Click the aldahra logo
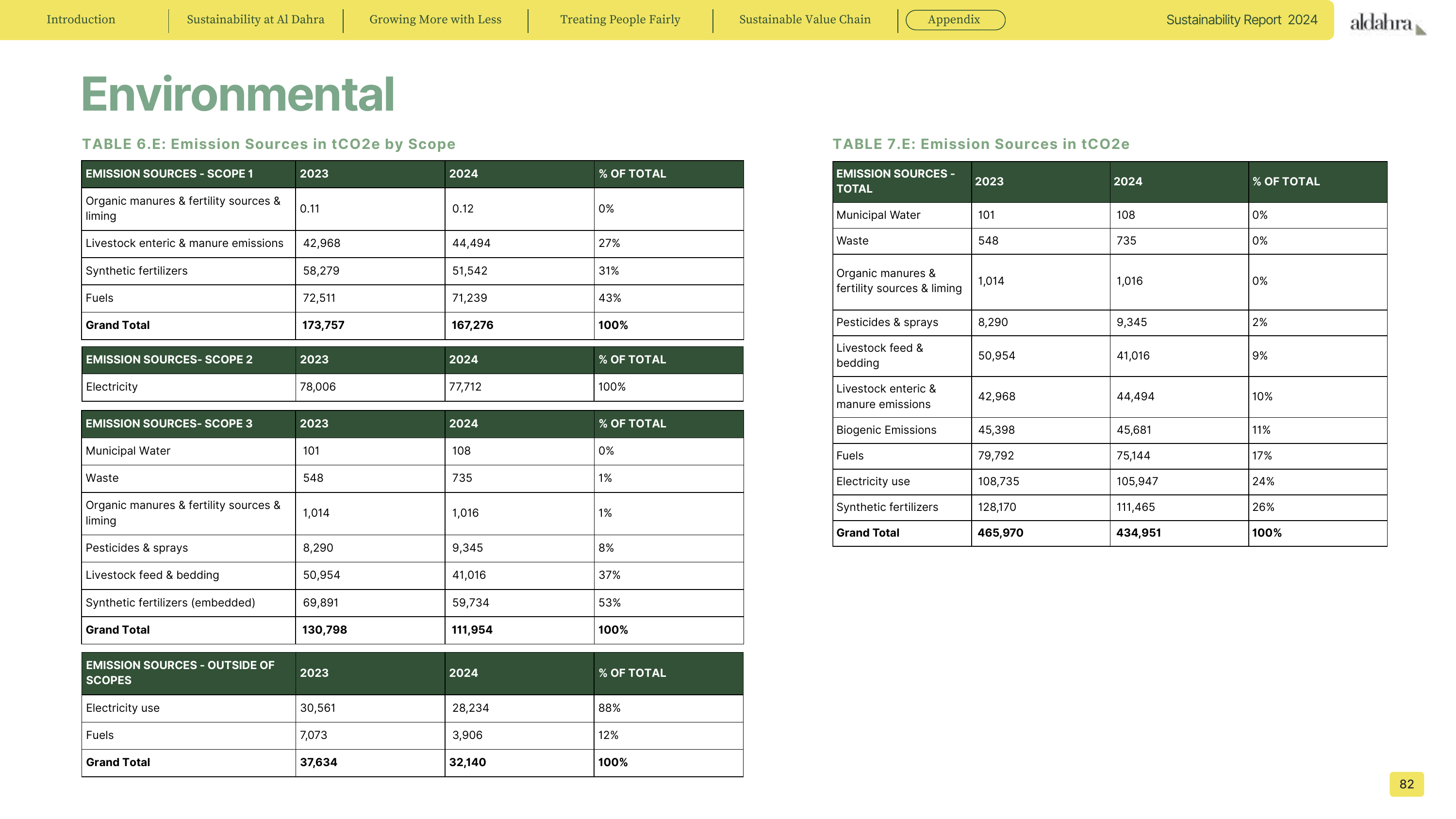Image resolution: width=1456 pixels, height=819 pixels. tap(1388, 24)
